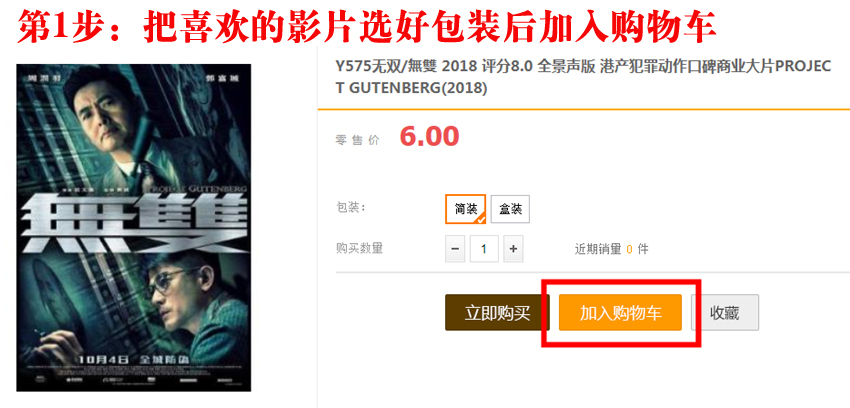Image resolution: width=850 pixels, height=408 pixels.
Task: Click the 零售价 label
Action: click(358, 140)
